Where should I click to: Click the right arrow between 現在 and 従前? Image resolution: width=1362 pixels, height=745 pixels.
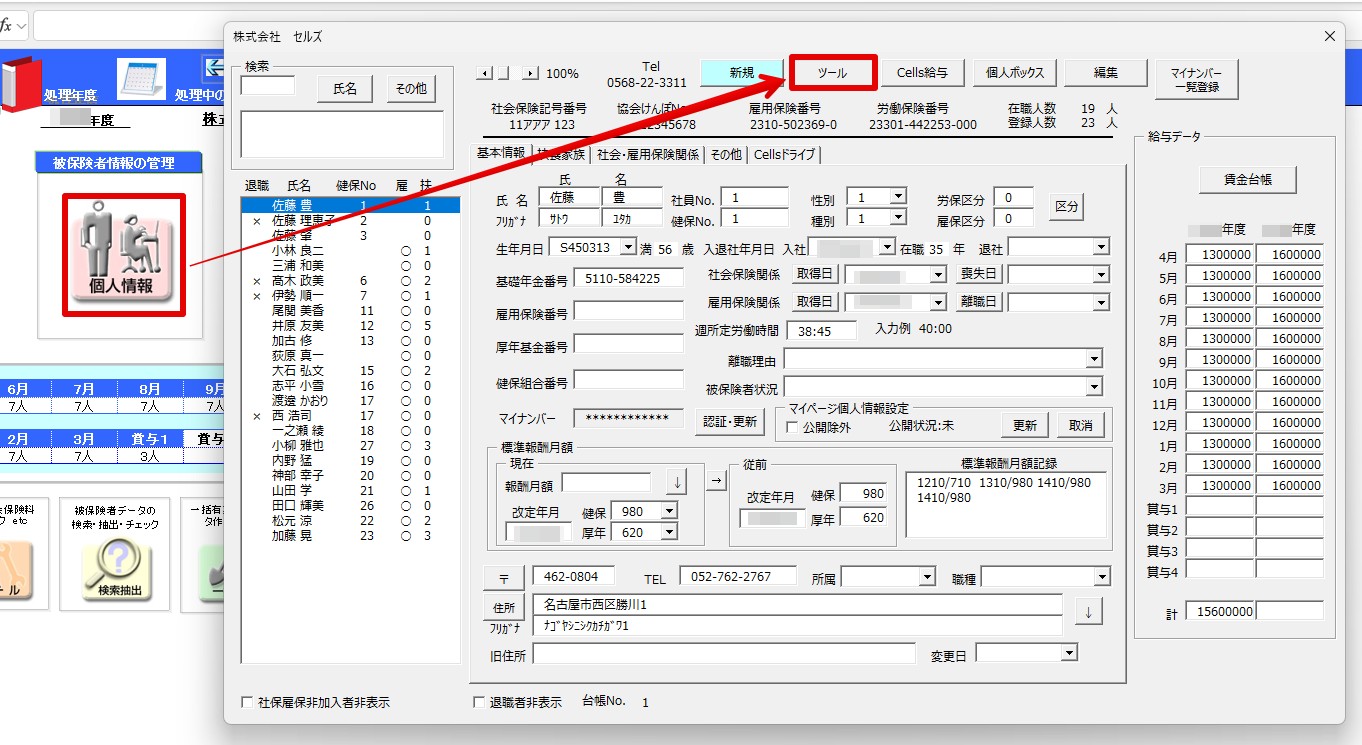[x=716, y=481]
